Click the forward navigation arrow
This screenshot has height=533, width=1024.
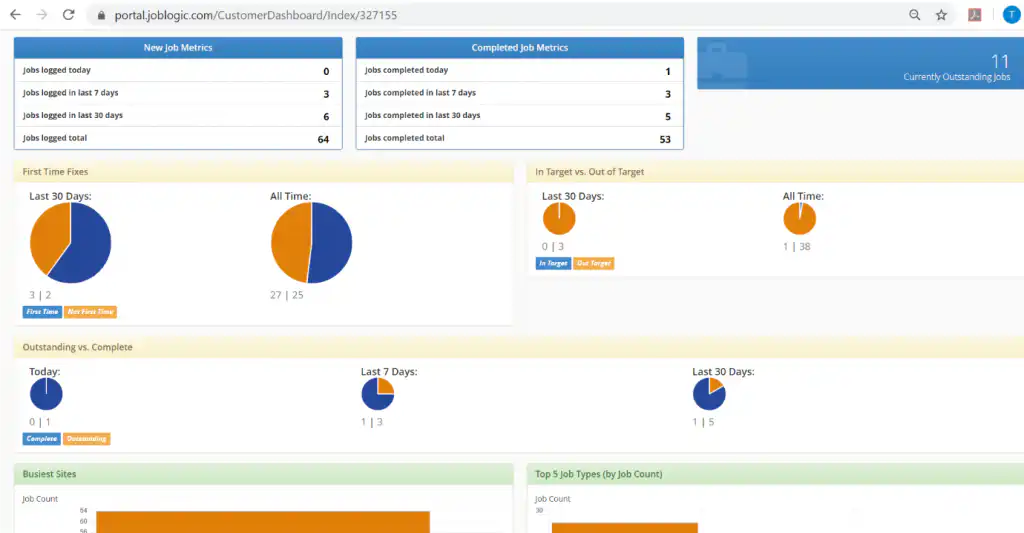(x=42, y=14)
